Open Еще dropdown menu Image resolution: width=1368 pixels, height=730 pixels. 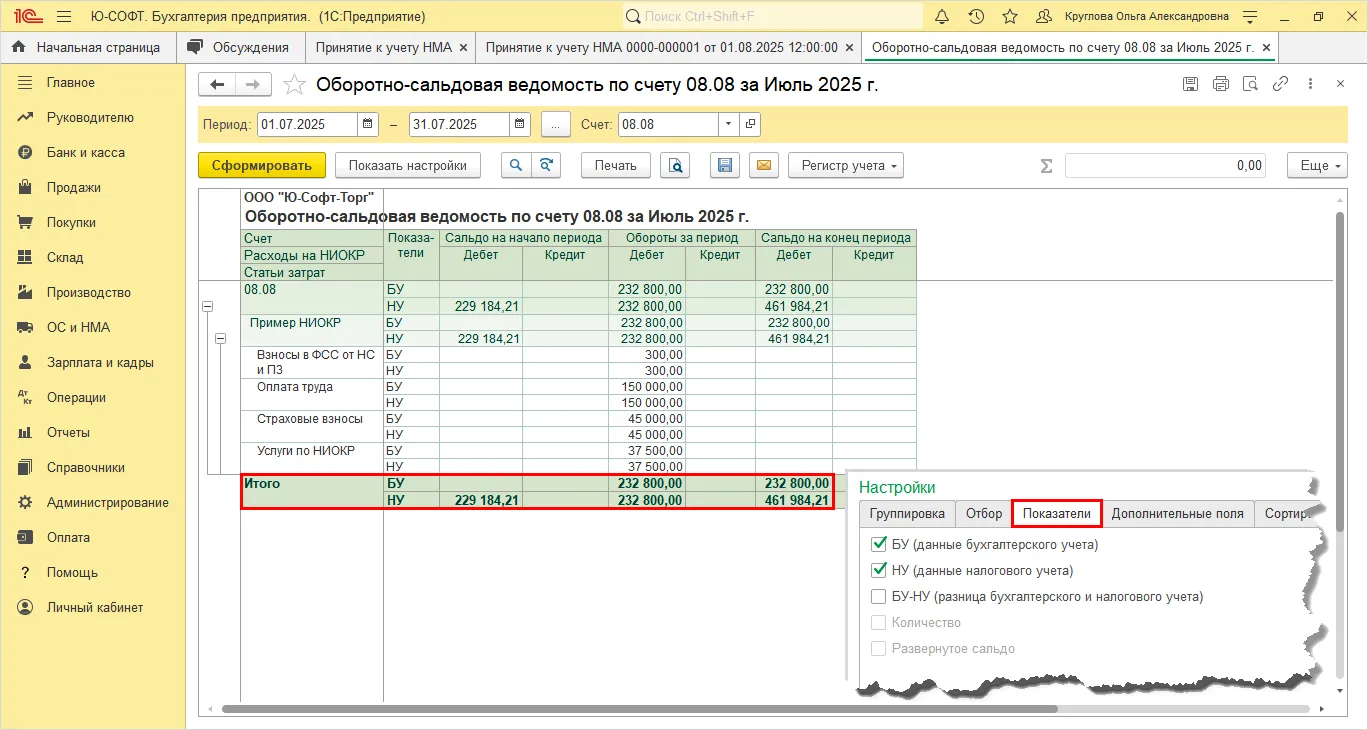tap(1318, 166)
